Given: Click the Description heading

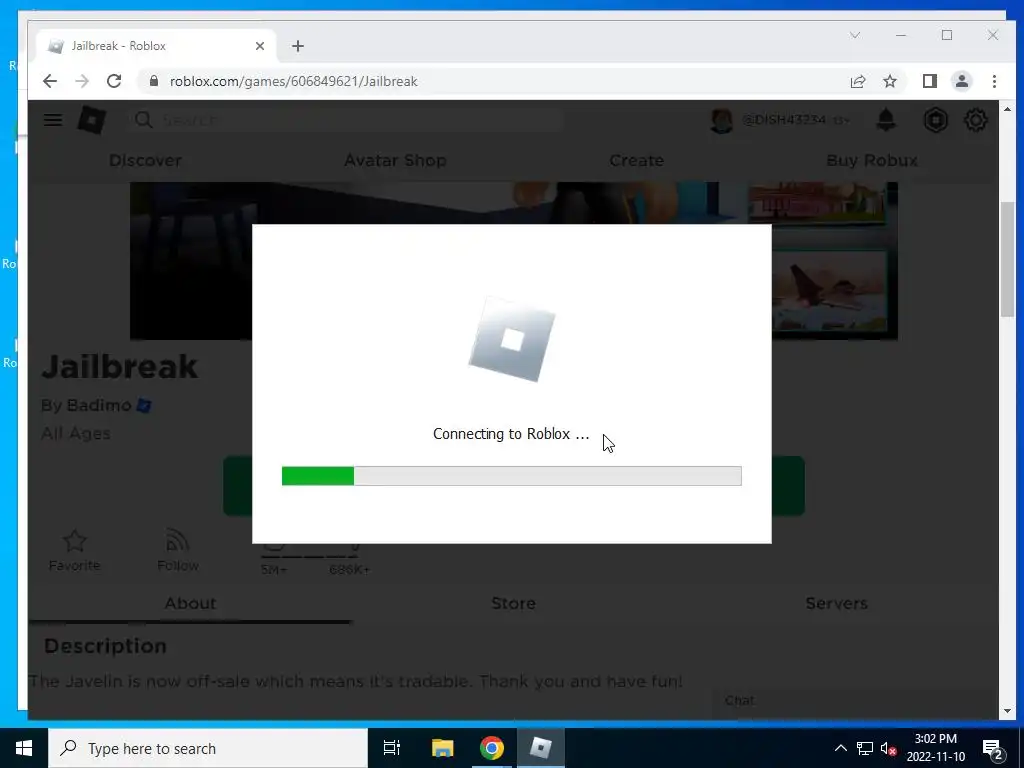Looking at the screenshot, I should pos(105,646).
